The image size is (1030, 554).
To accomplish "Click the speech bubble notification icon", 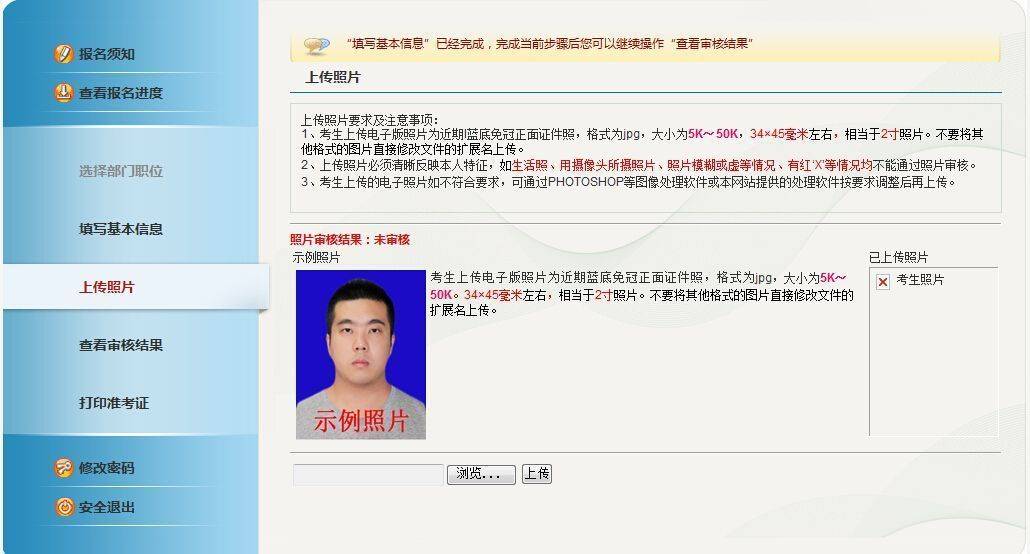I will click(316, 45).
